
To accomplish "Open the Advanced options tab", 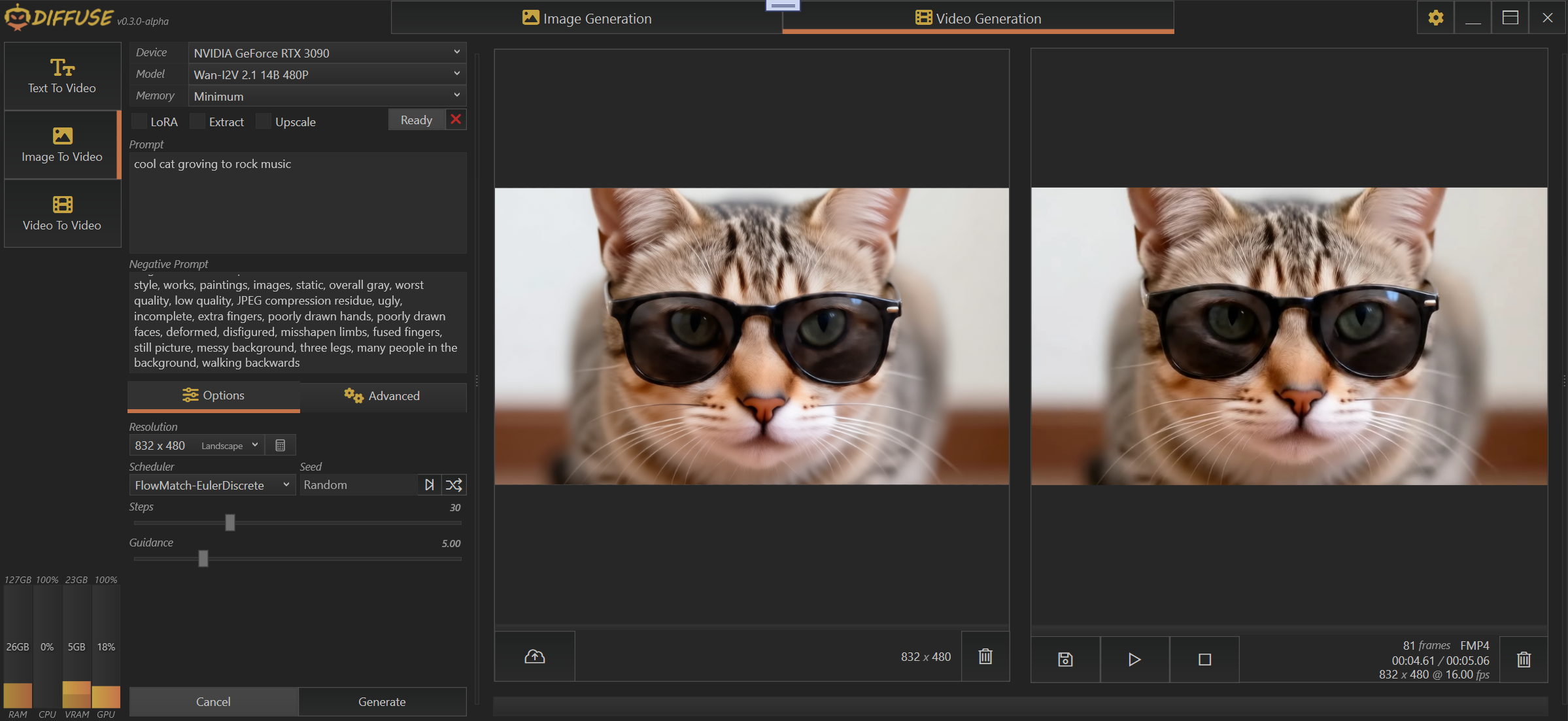I will 383,396.
